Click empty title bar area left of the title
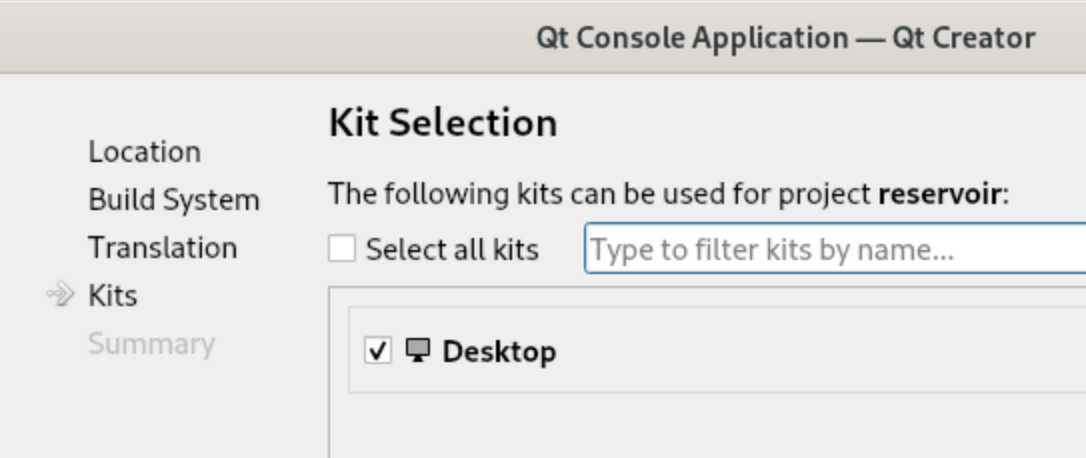Image resolution: width=1086 pixels, height=458 pixels. [250, 38]
